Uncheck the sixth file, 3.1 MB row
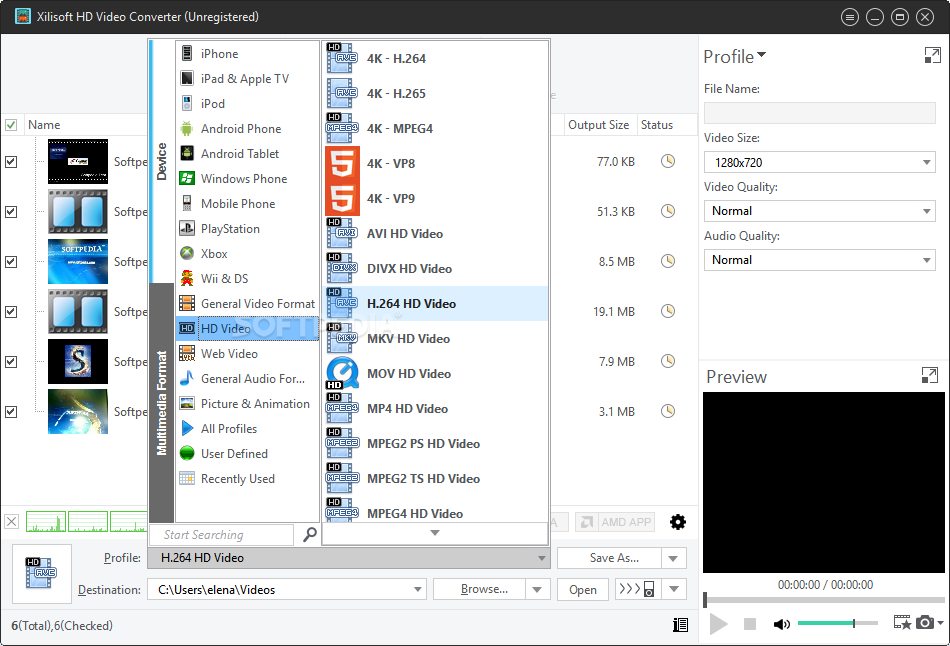 [11, 411]
